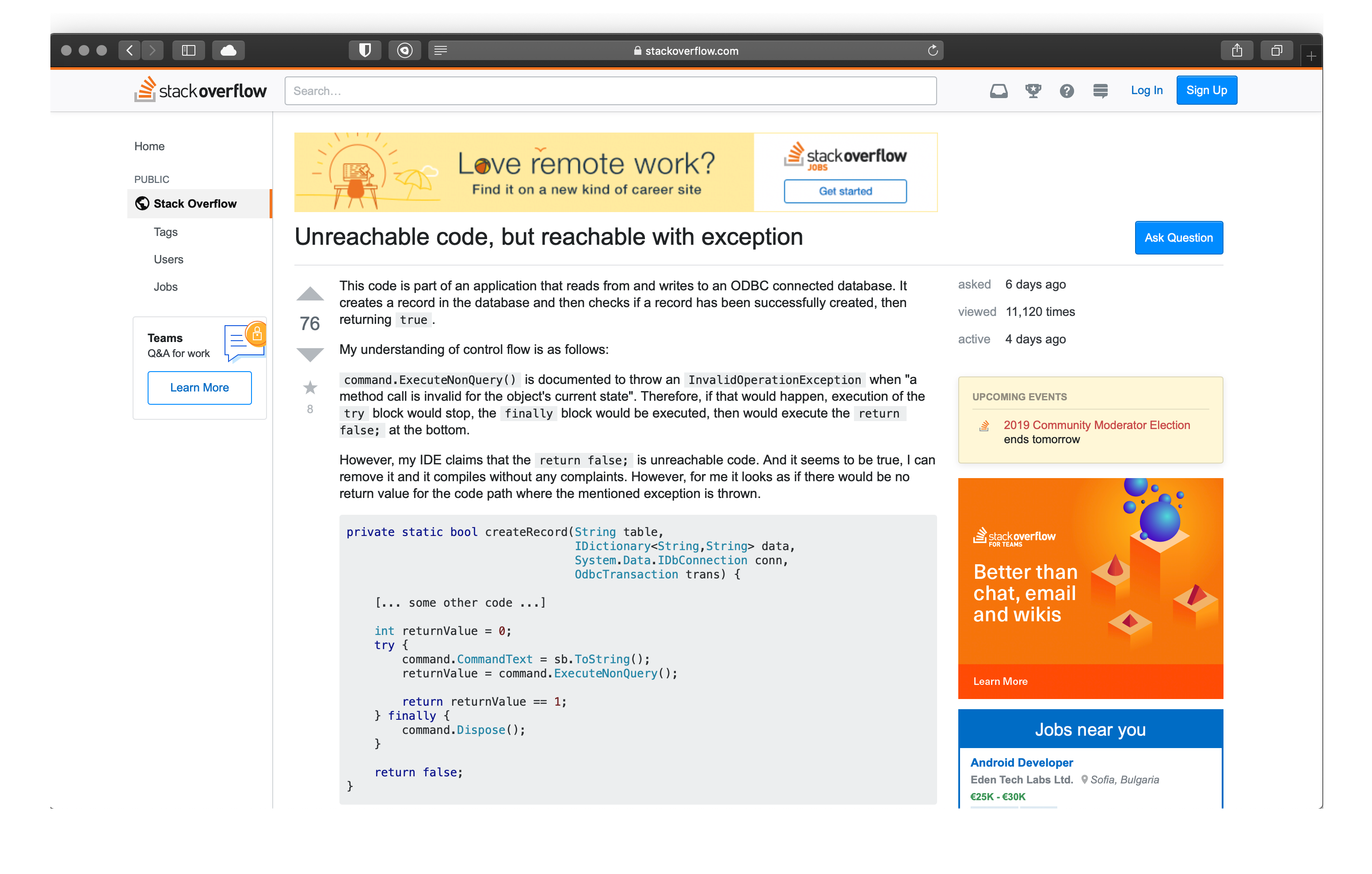Viewport: 1372px width, 874px height.
Task: Open Tags in left sidebar
Action: pyautogui.click(x=165, y=232)
